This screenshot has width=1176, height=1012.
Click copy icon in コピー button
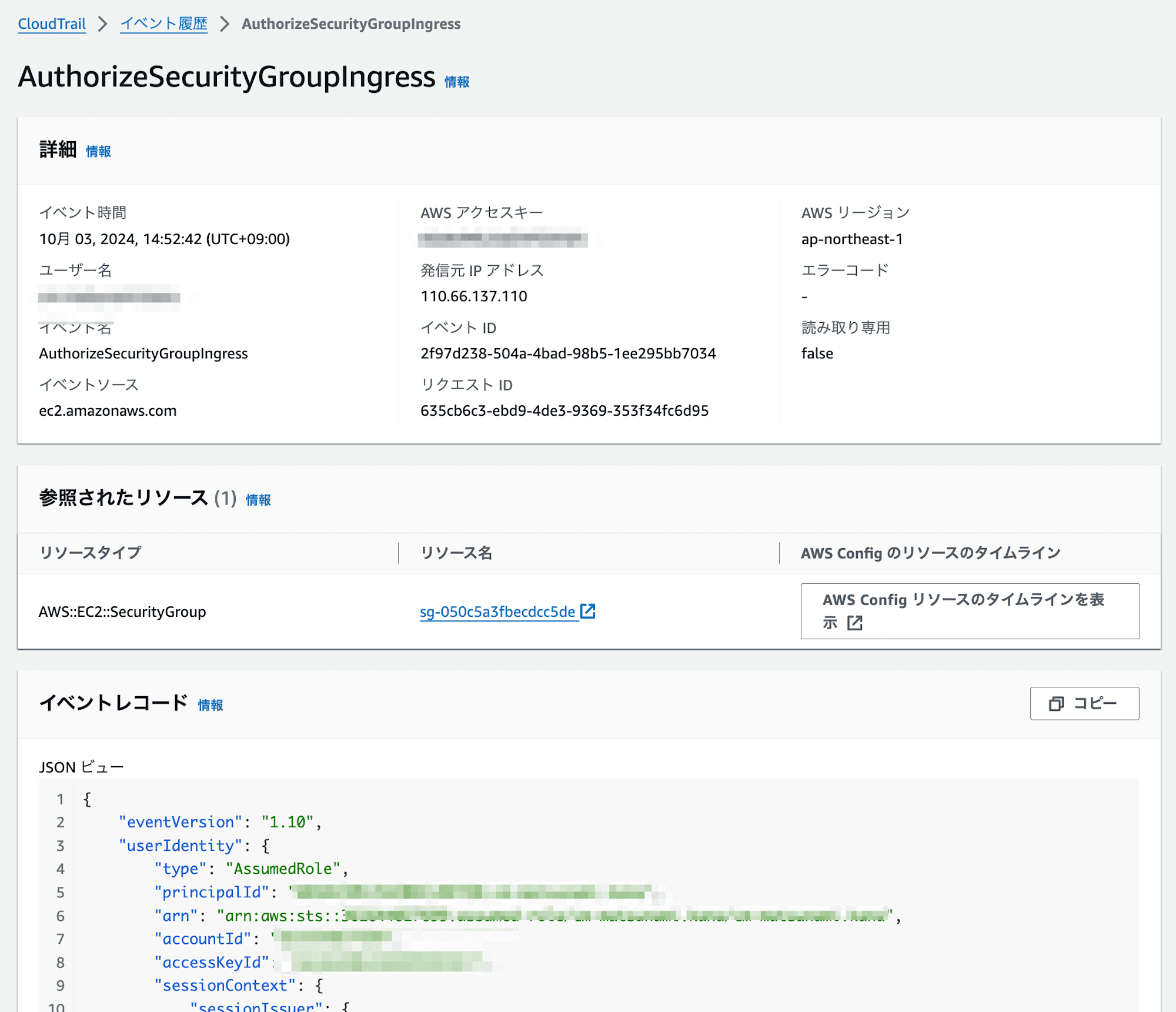1057,703
